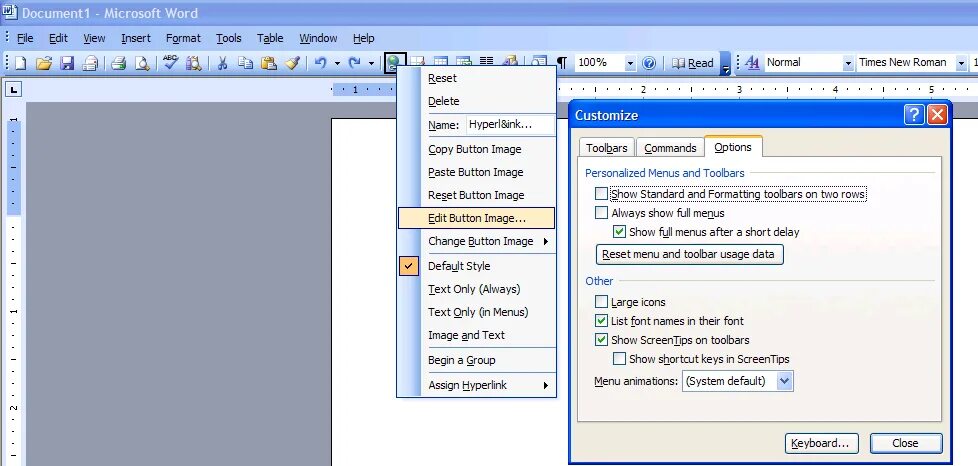Enable Show shortcut keys in ScreenTips

tap(619, 359)
